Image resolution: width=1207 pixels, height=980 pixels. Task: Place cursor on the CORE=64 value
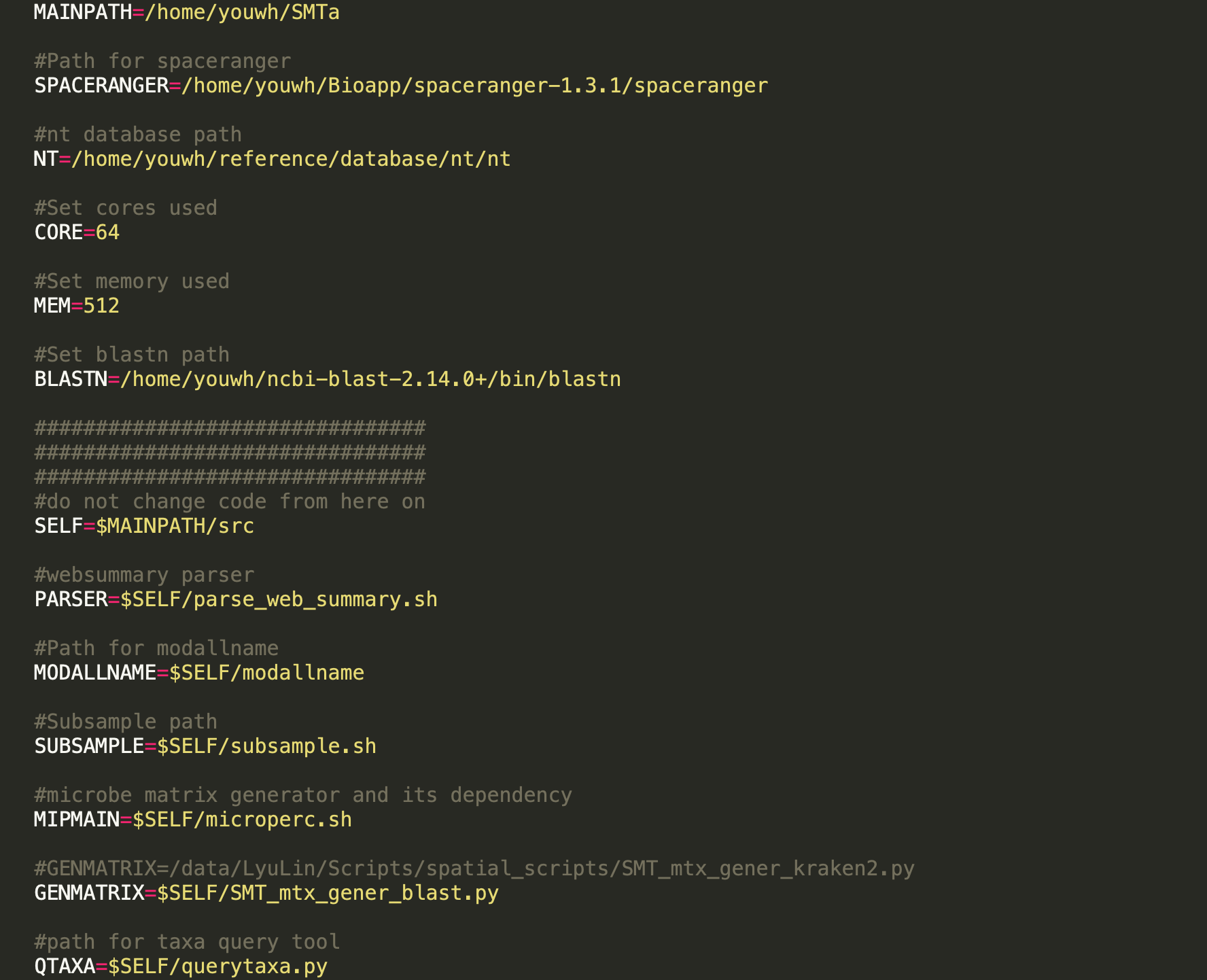point(109,232)
